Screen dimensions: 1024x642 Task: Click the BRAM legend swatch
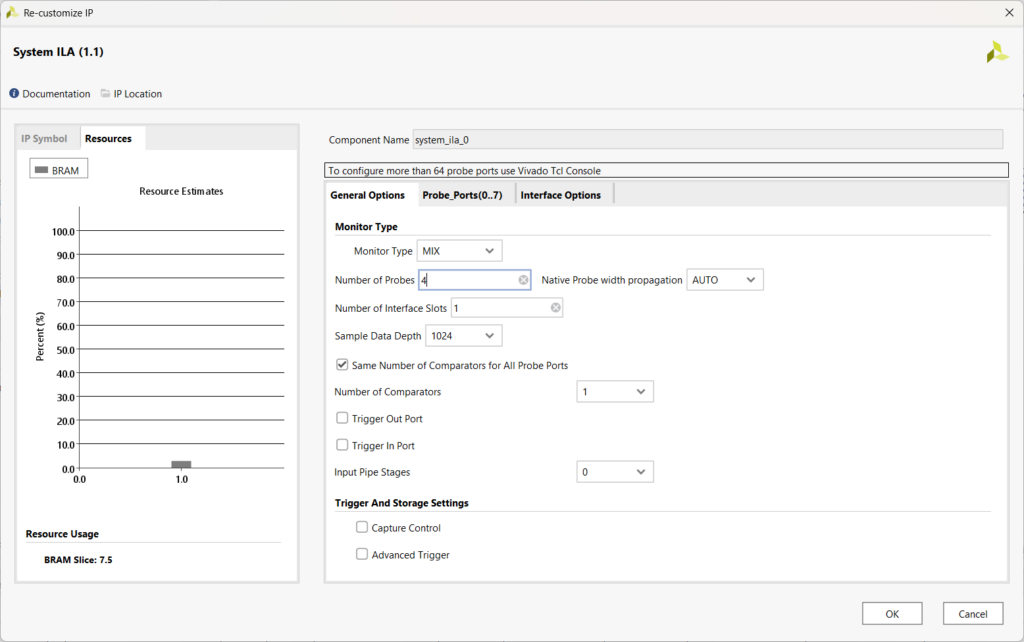pyautogui.click(x=41, y=171)
